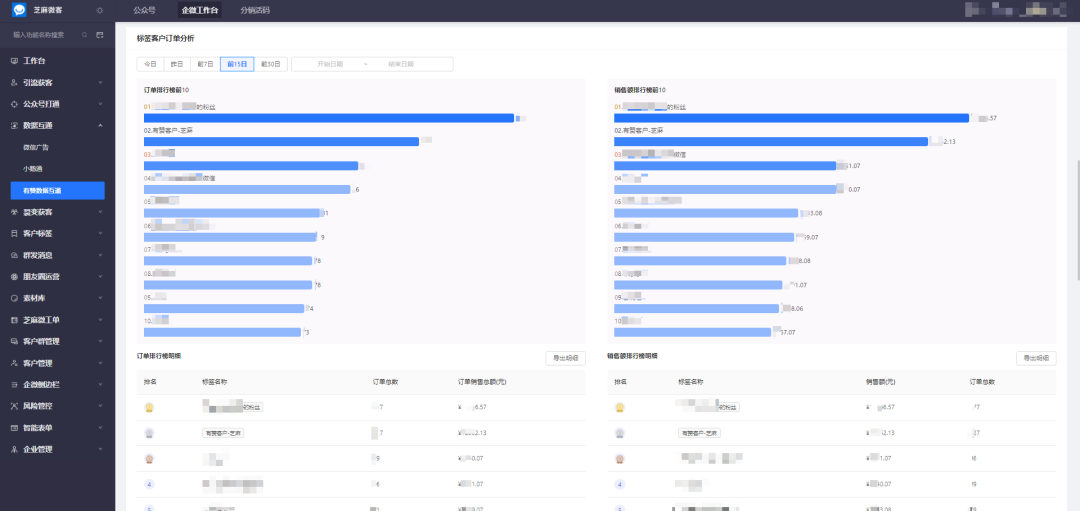Select the 前30日 date range
The image size is (1080, 511).
coord(271,64)
